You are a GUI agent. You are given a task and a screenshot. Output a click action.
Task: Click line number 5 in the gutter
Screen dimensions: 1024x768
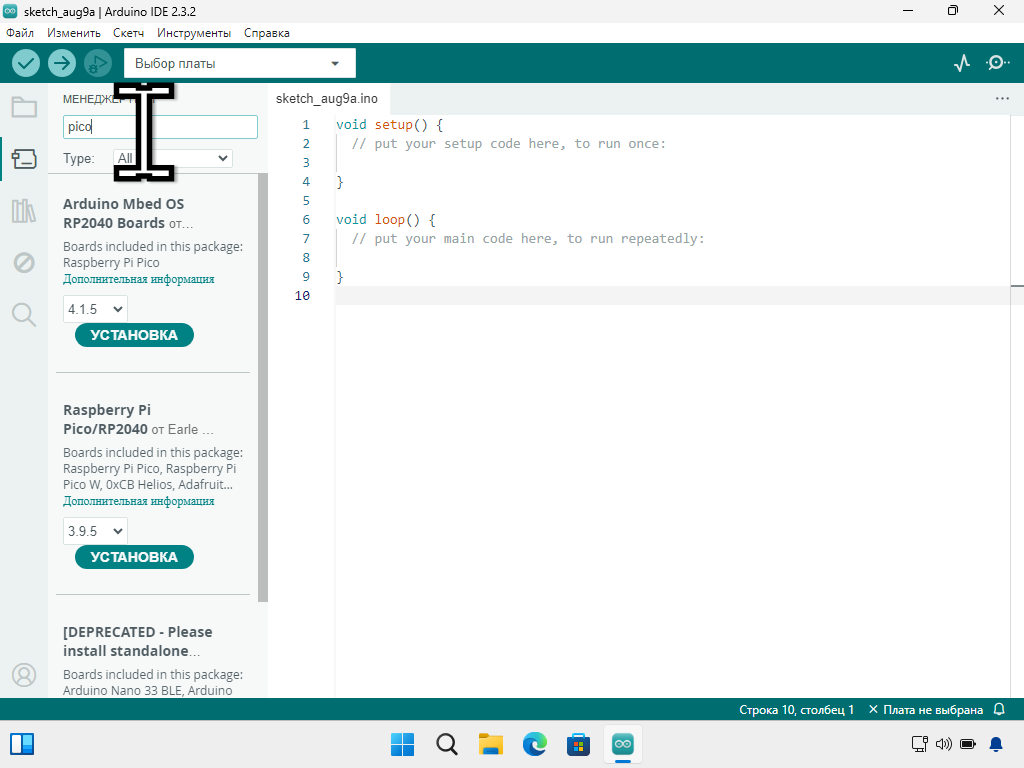tap(306, 200)
